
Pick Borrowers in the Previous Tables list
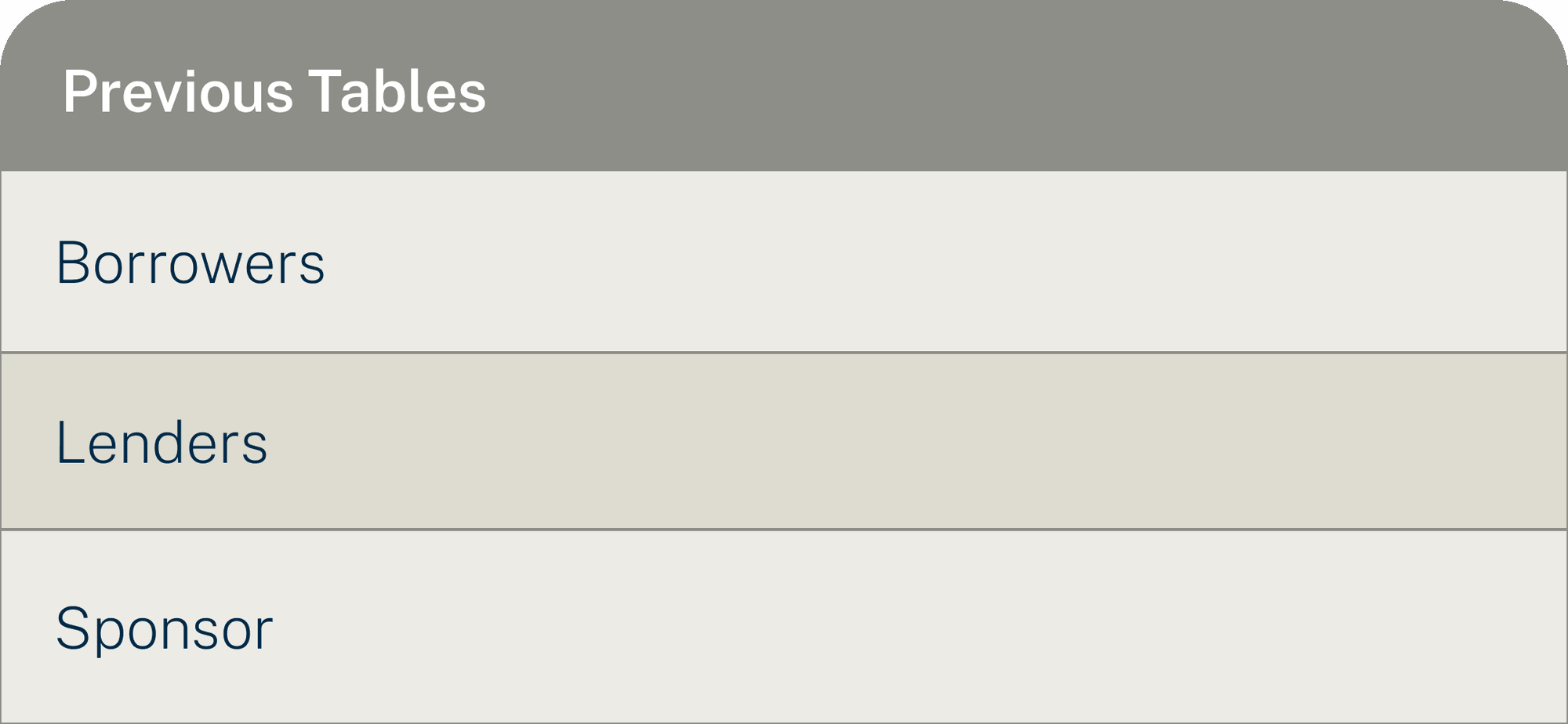point(191,262)
